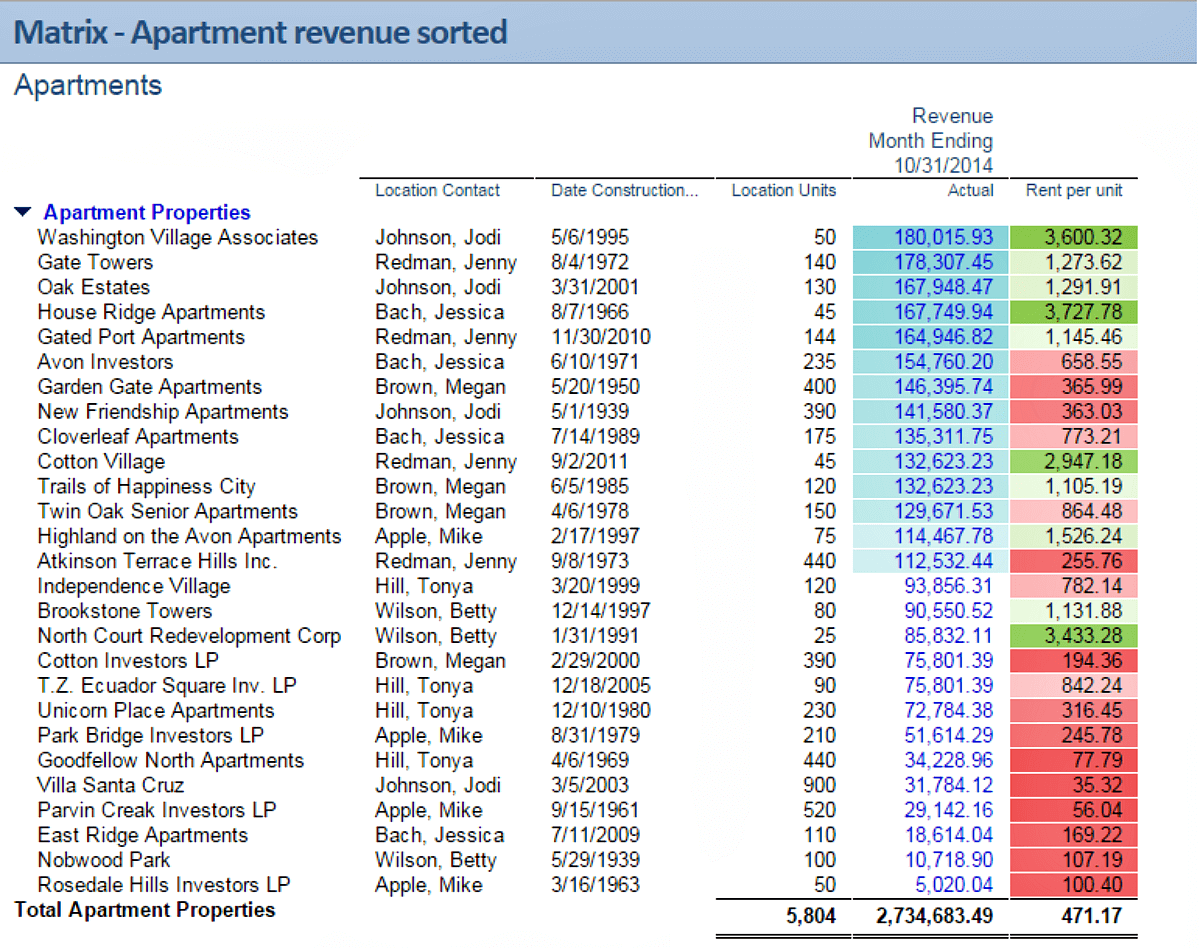
Task: Click units value 900 for Villa Santa Cruz
Action: click(x=820, y=785)
